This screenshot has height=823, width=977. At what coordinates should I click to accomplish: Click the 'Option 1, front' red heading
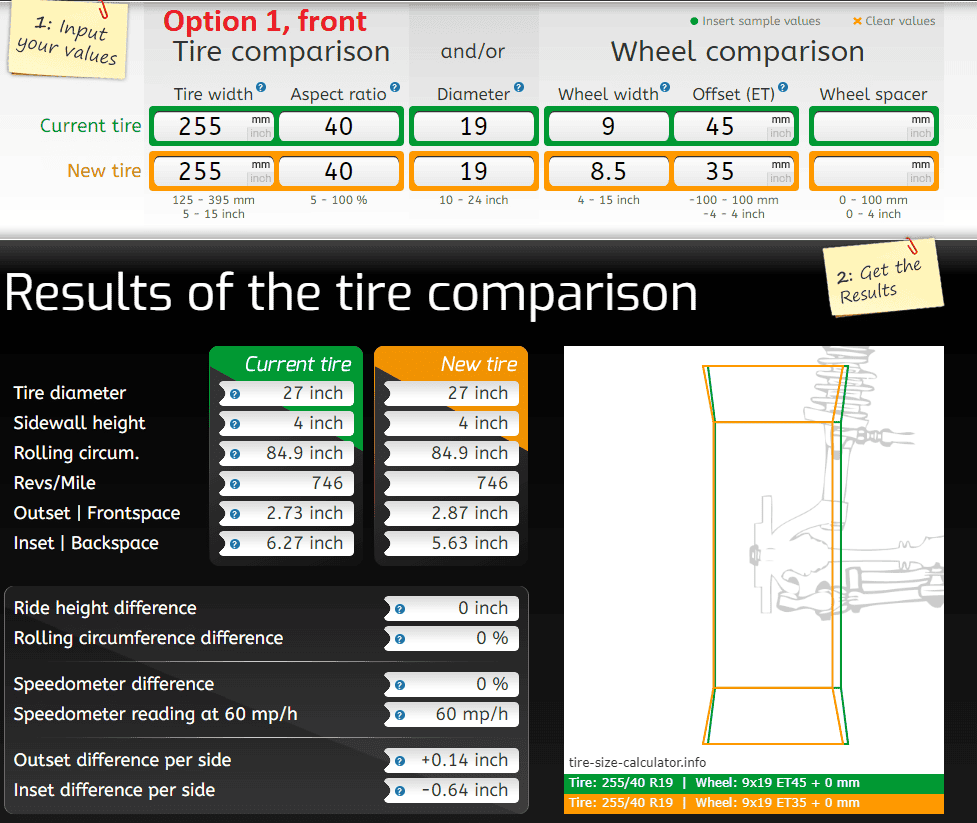265,21
